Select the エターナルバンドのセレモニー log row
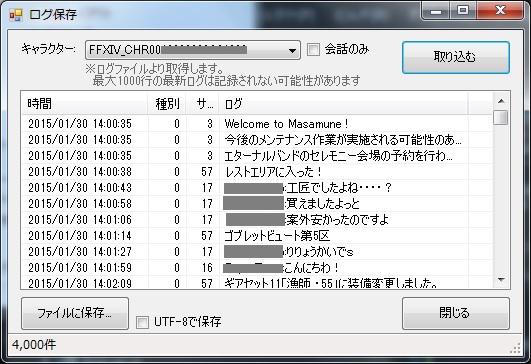The image size is (531, 364). coord(257,156)
